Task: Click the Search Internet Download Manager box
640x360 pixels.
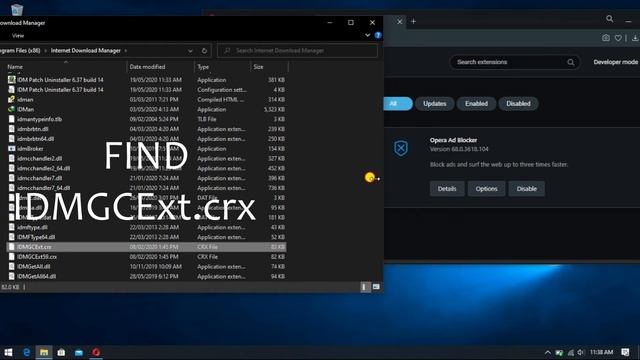Action: pyautogui.click(x=298, y=51)
